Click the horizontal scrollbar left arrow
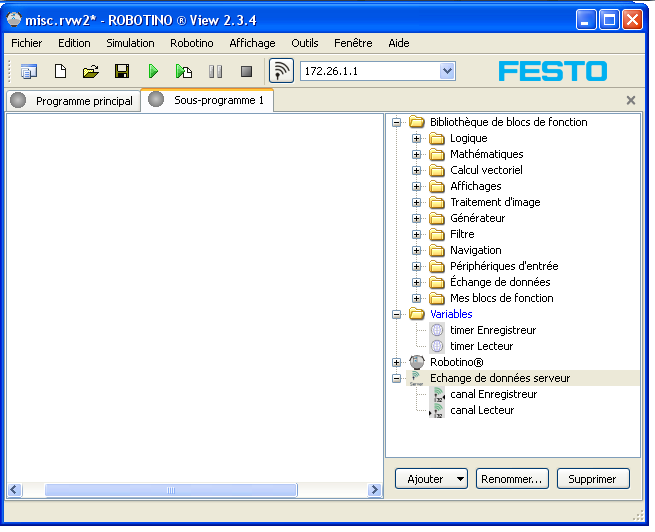The width and height of the screenshot is (655, 532). [x=15, y=490]
